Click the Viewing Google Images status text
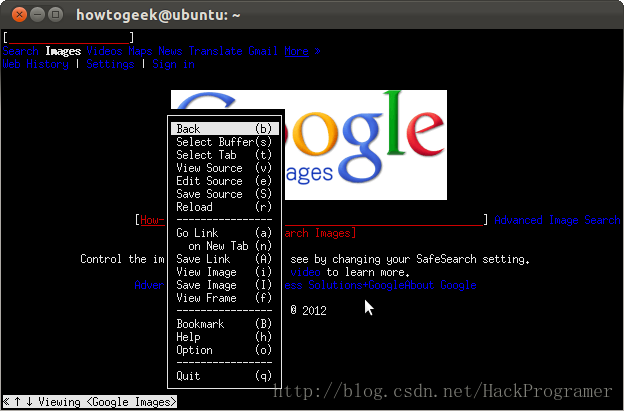The image size is (624, 411). coord(107,402)
